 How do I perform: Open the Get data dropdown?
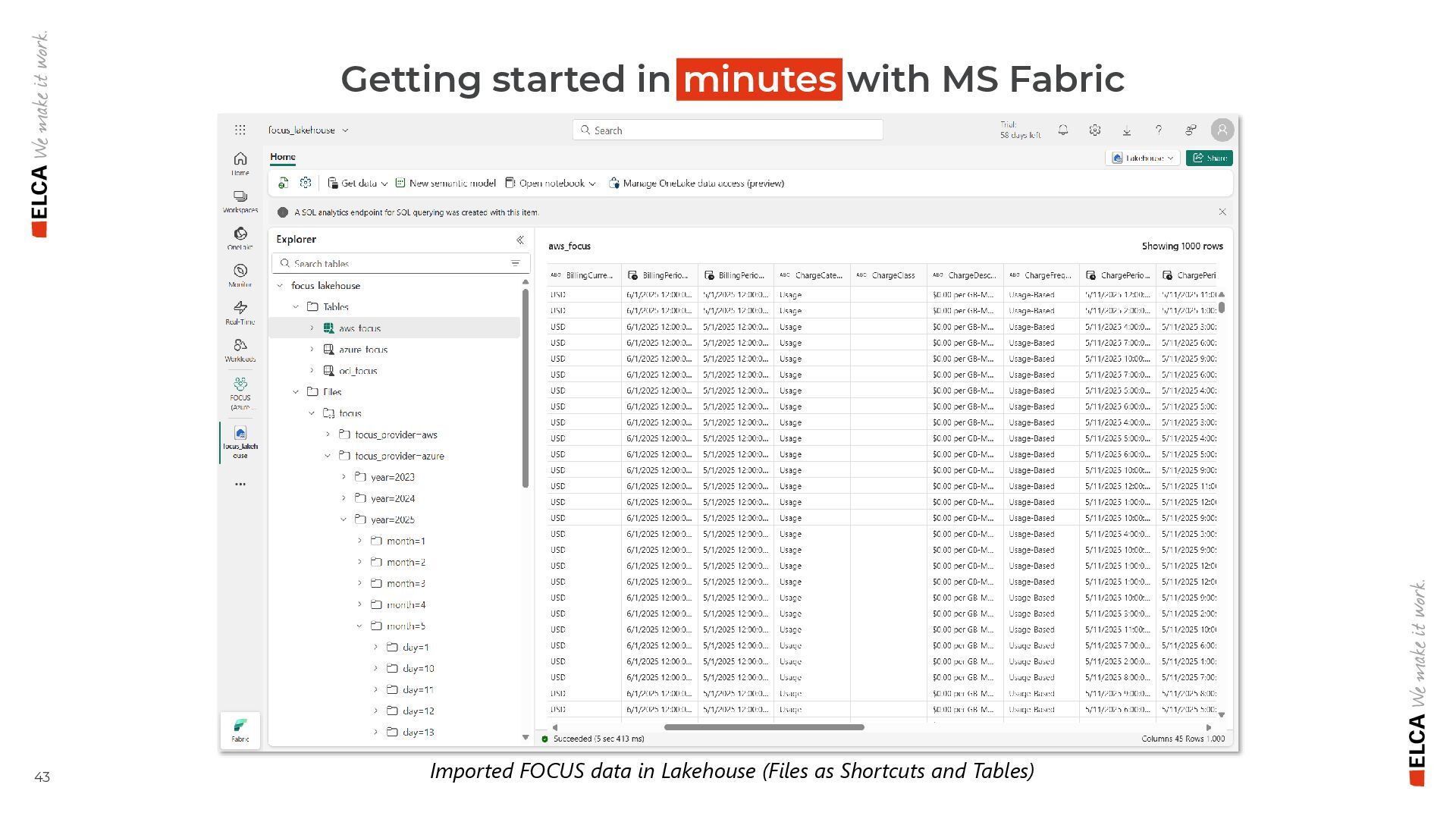tap(358, 184)
